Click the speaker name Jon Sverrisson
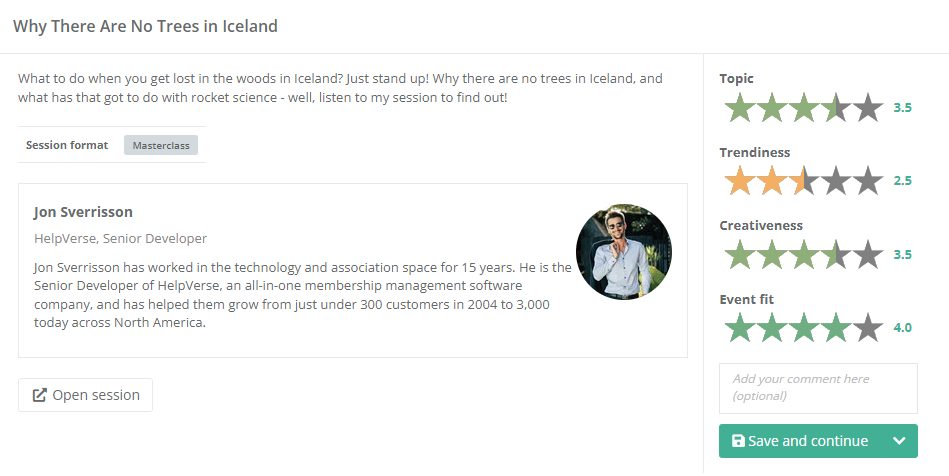This screenshot has width=949, height=476. point(83,212)
